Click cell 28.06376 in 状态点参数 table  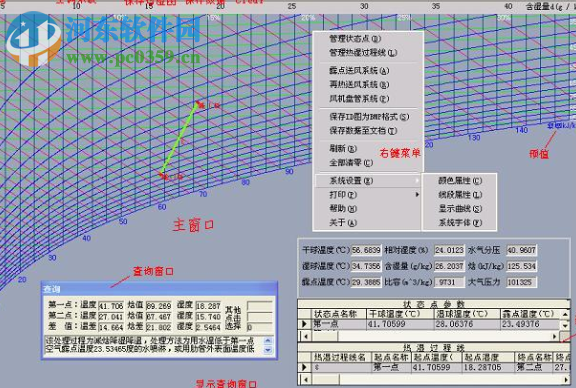tap(467, 324)
